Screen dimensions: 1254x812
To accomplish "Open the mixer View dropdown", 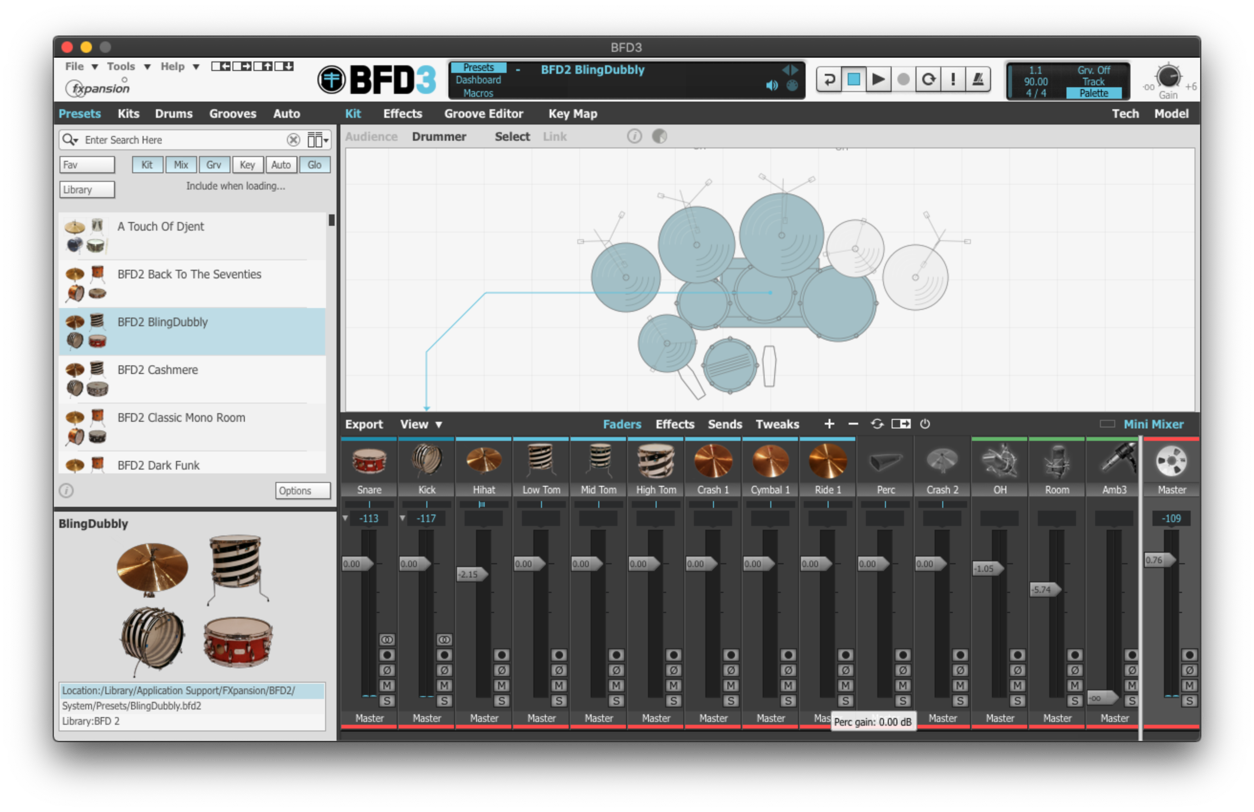I will click(421, 424).
